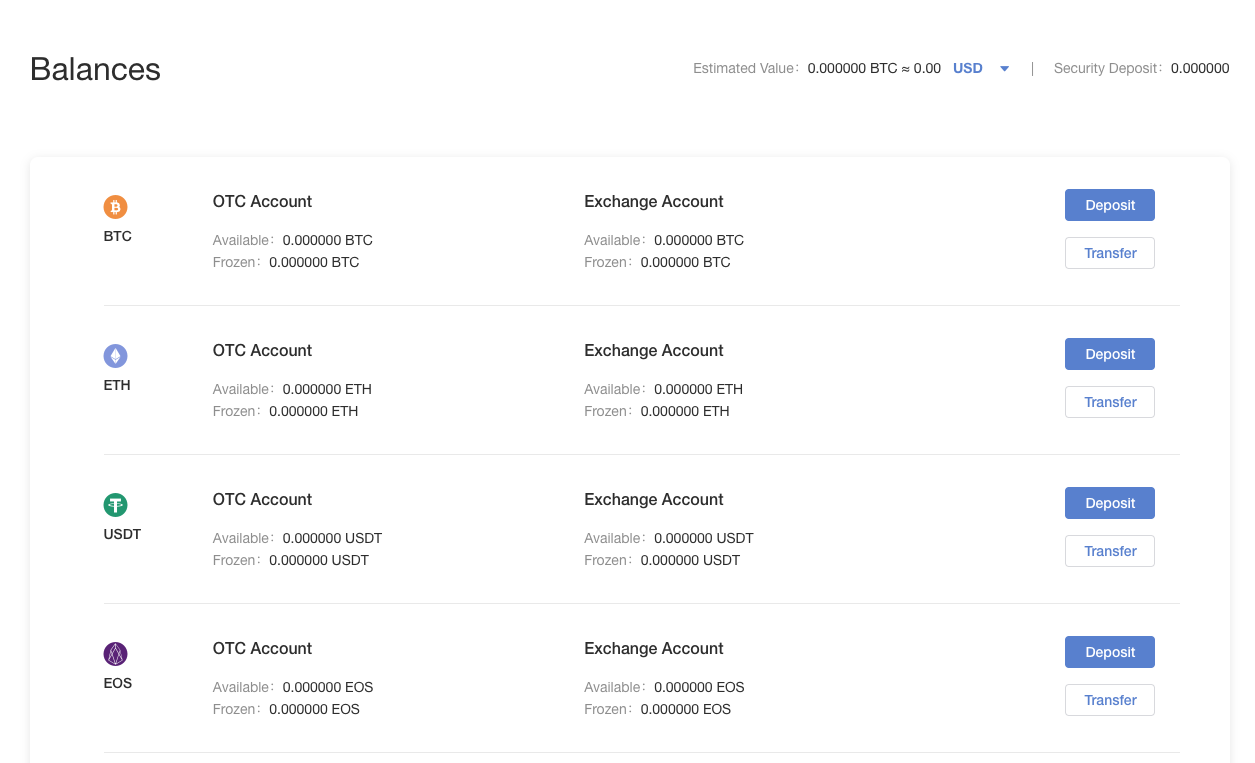1255x763 pixels.
Task: Select OTC available 0.000000 EOS value
Action: (328, 687)
